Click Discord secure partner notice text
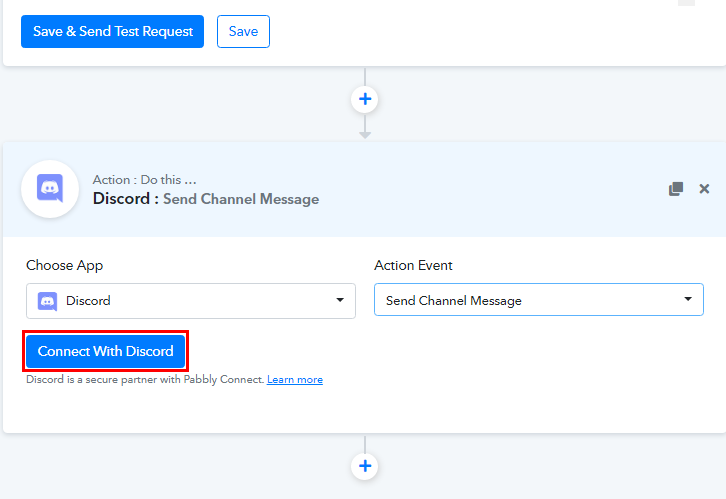This screenshot has height=499, width=726. (145, 380)
